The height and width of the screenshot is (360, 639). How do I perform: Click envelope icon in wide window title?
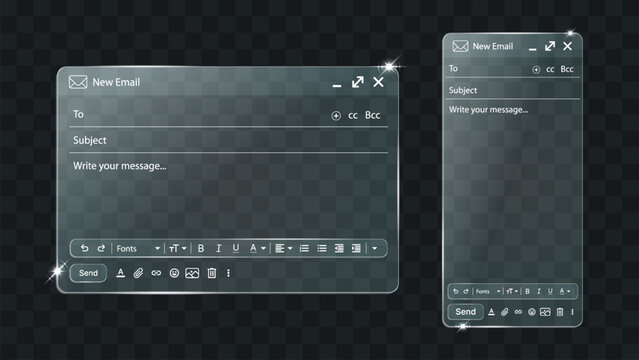pyautogui.click(x=78, y=82)
